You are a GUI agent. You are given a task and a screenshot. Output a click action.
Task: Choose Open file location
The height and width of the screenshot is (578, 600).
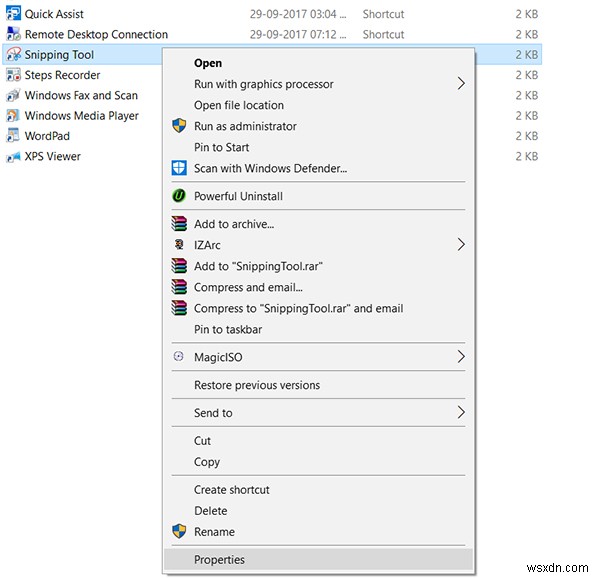tap(318, 105)
